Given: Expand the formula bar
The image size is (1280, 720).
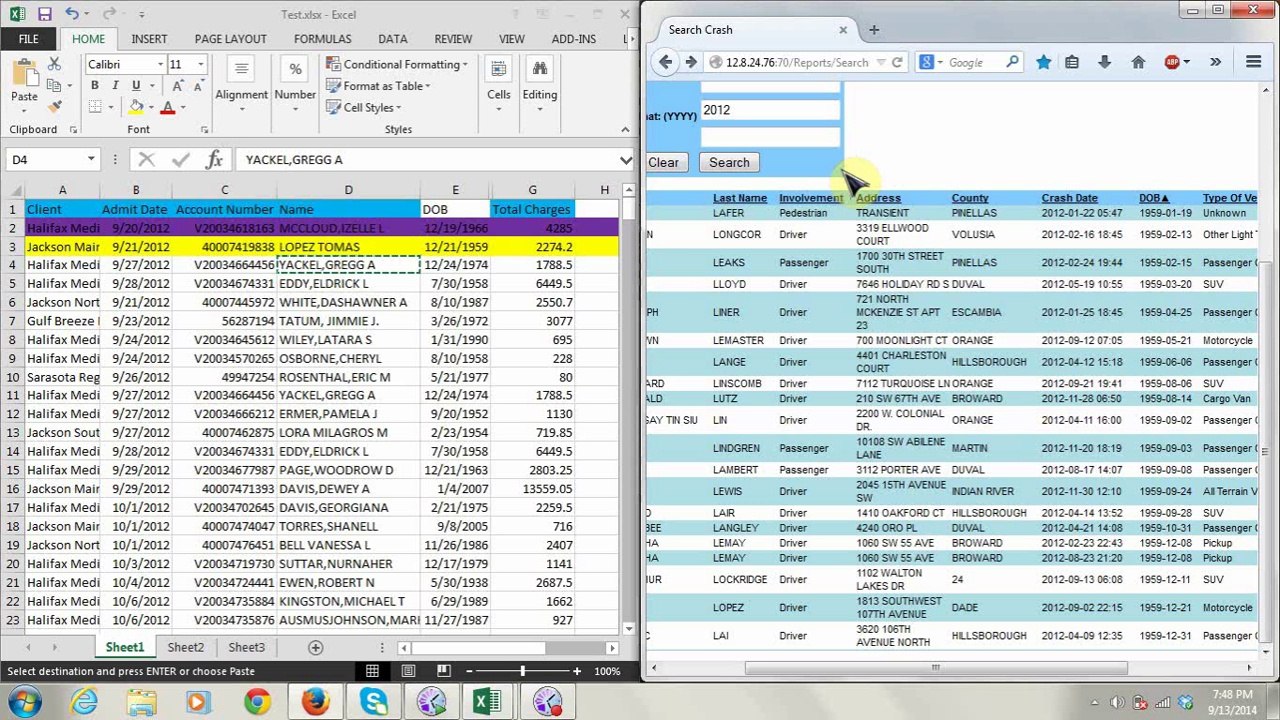Looking at the screenshot, I should coord(625,160).
